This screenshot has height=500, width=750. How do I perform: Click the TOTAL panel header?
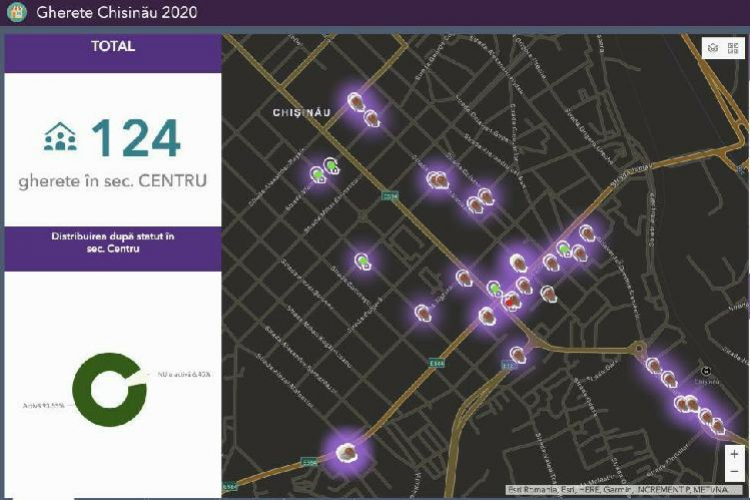113,46
